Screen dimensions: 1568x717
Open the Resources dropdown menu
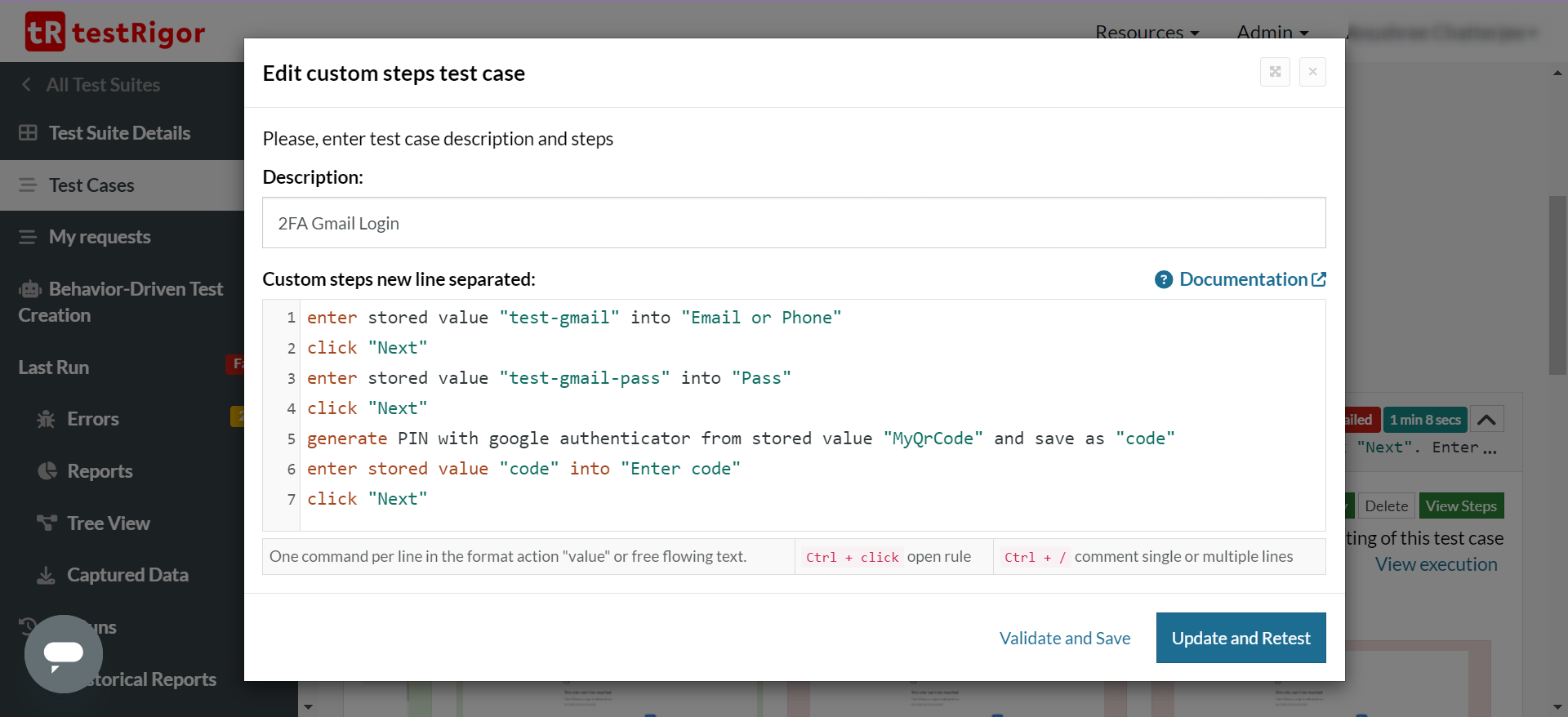pyautogui.click(x=1147, y=33)
